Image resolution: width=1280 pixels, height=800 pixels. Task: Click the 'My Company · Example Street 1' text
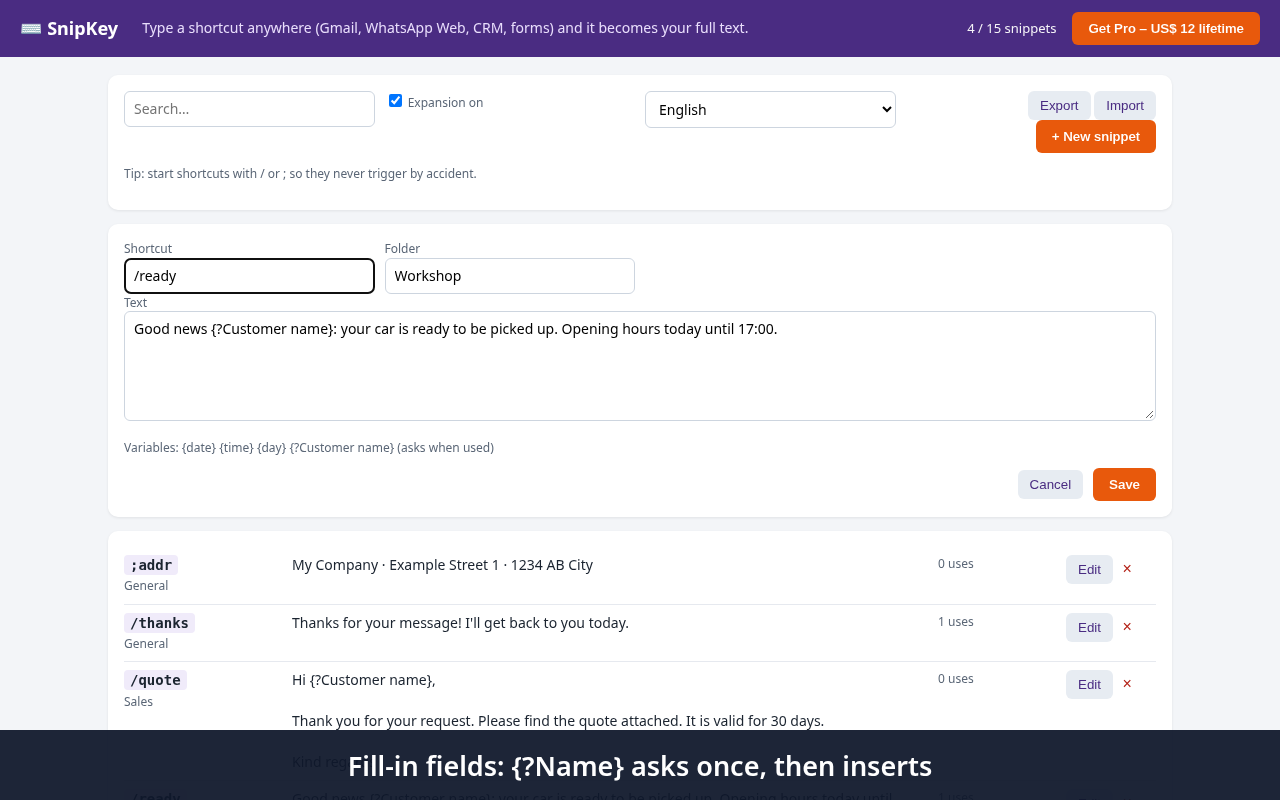click(442, 565)
